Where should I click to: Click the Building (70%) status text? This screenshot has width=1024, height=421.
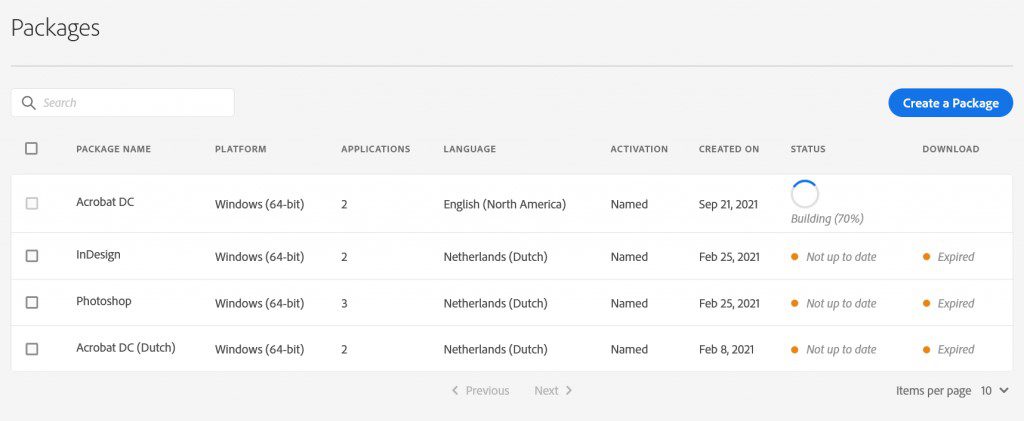pos(826,218)
